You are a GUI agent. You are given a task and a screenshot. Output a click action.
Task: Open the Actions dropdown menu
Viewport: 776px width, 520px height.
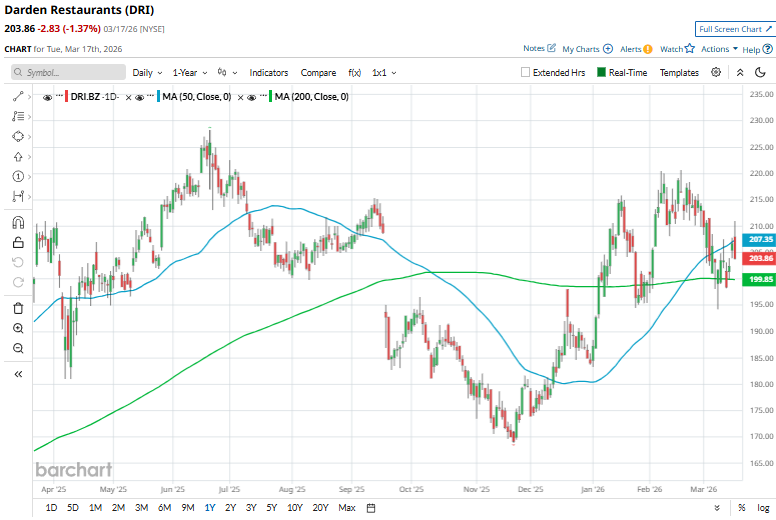point(719,48)
